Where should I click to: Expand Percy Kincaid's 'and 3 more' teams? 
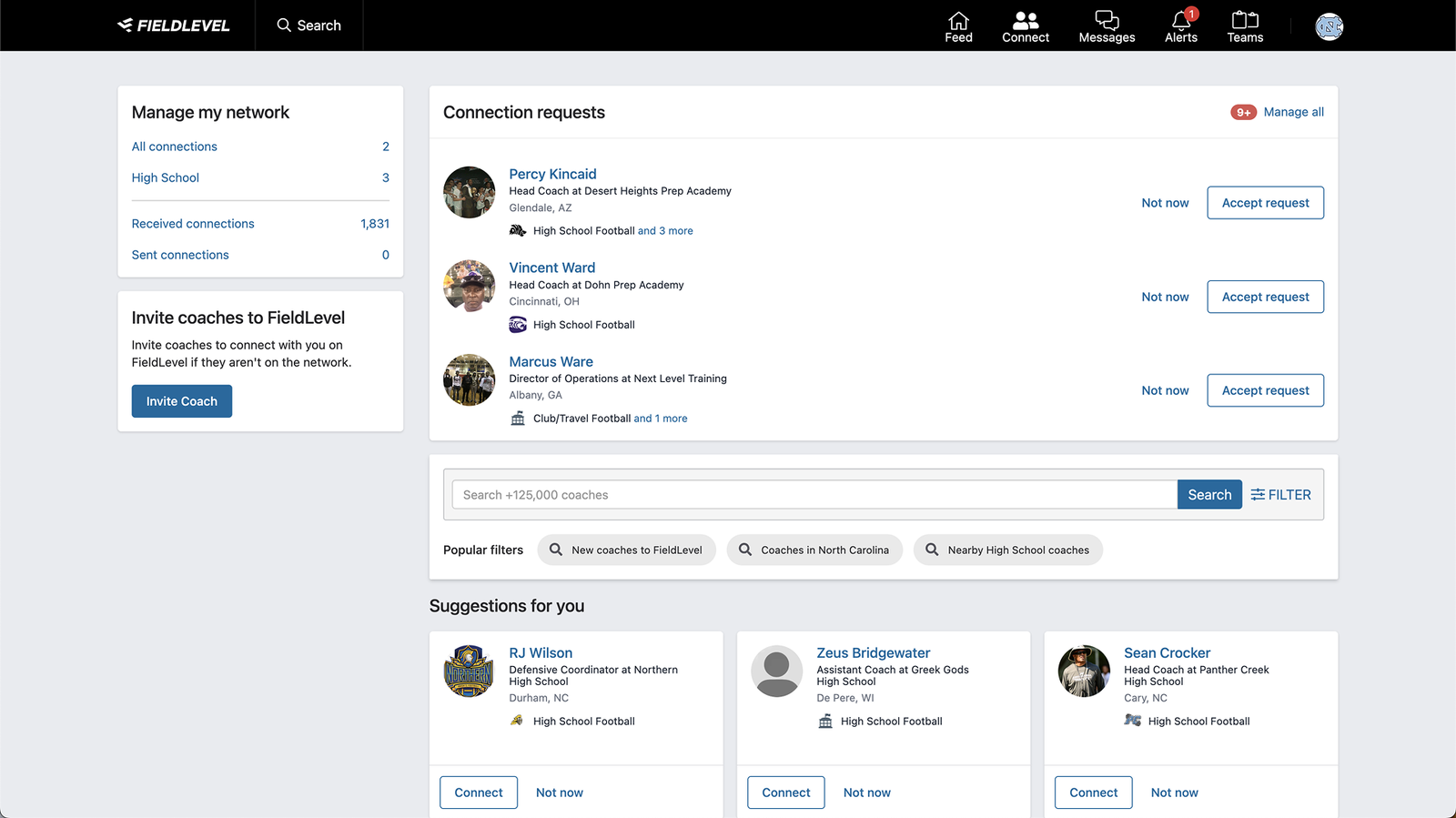click(x=665, y=231)
